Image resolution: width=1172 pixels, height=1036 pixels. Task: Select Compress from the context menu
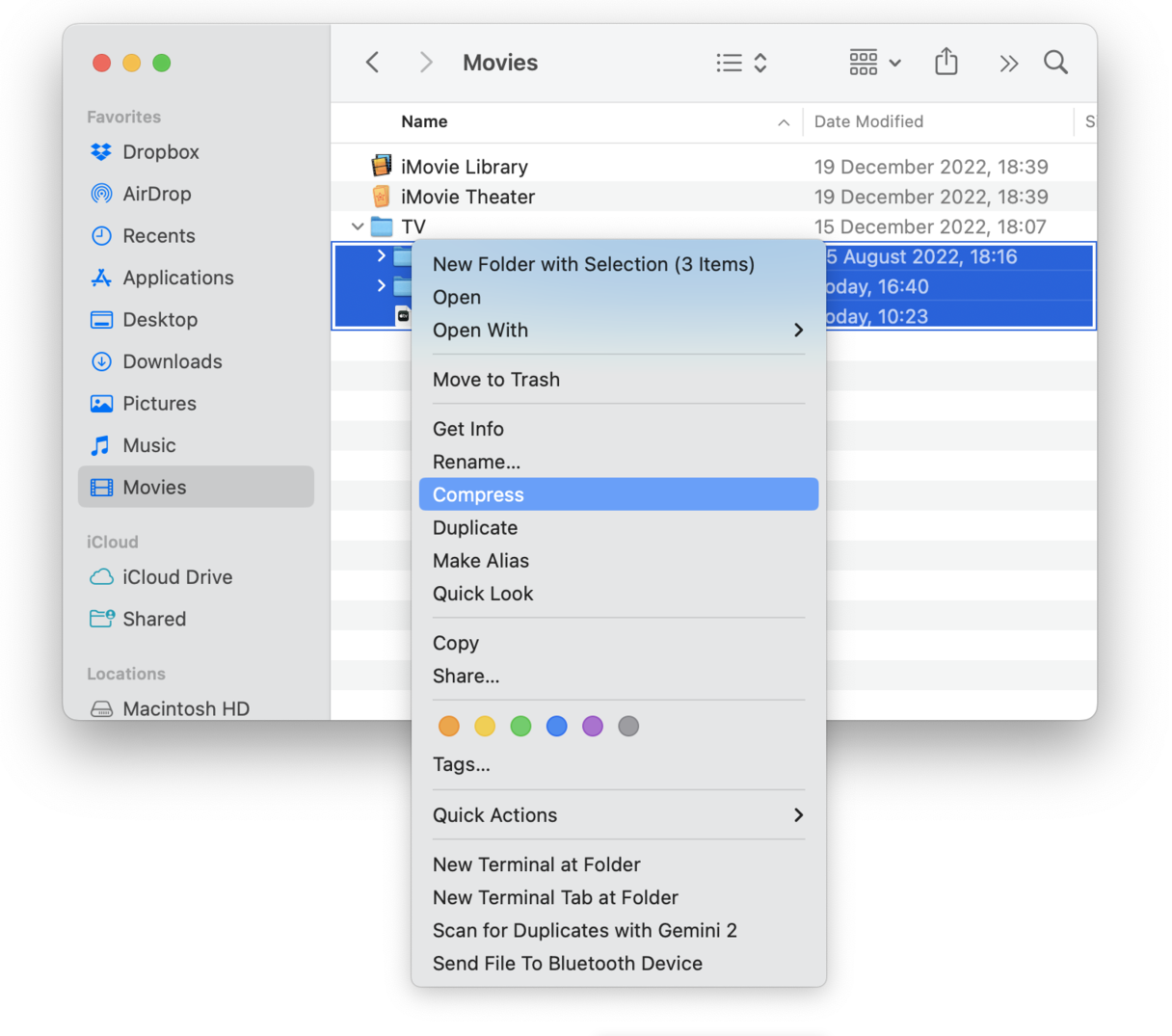(x=477, y=494)
